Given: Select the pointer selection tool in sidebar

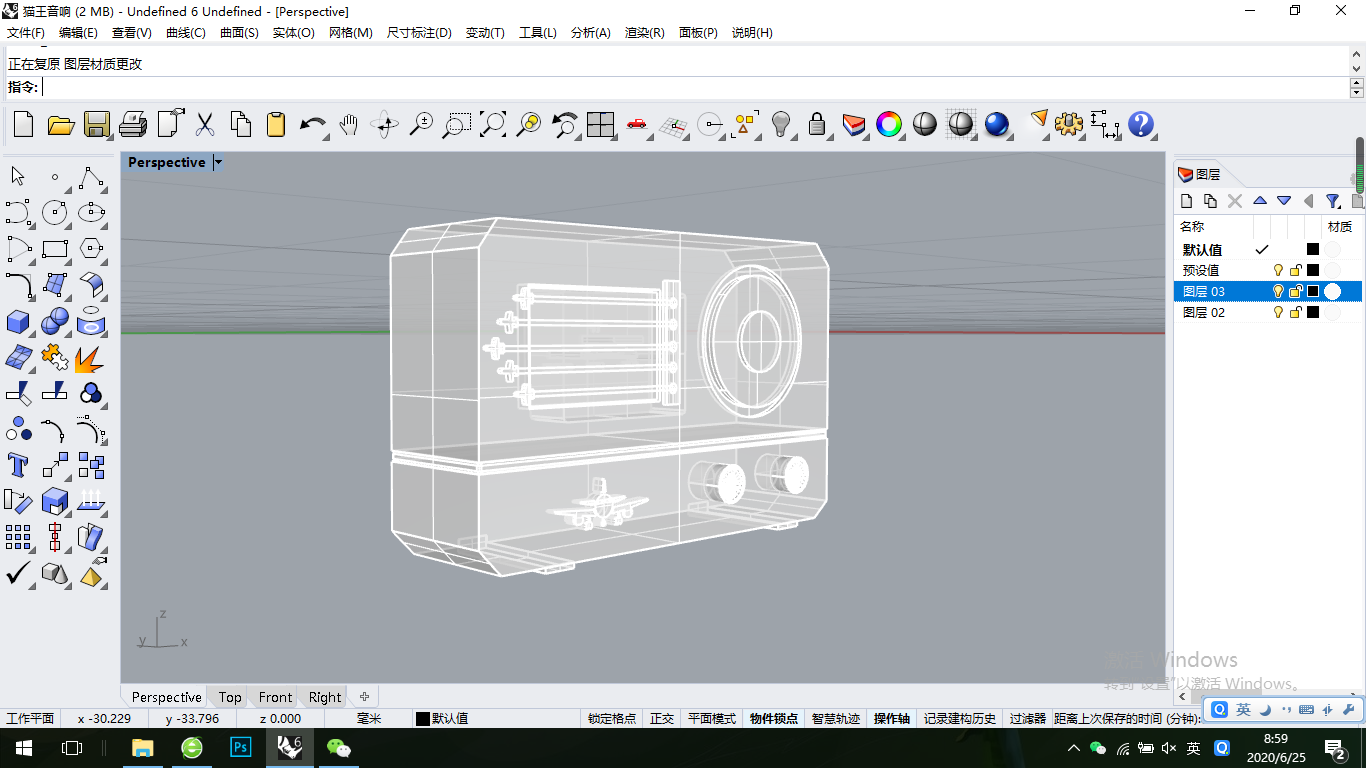Looking at the screenshot, I should [18, 177].
